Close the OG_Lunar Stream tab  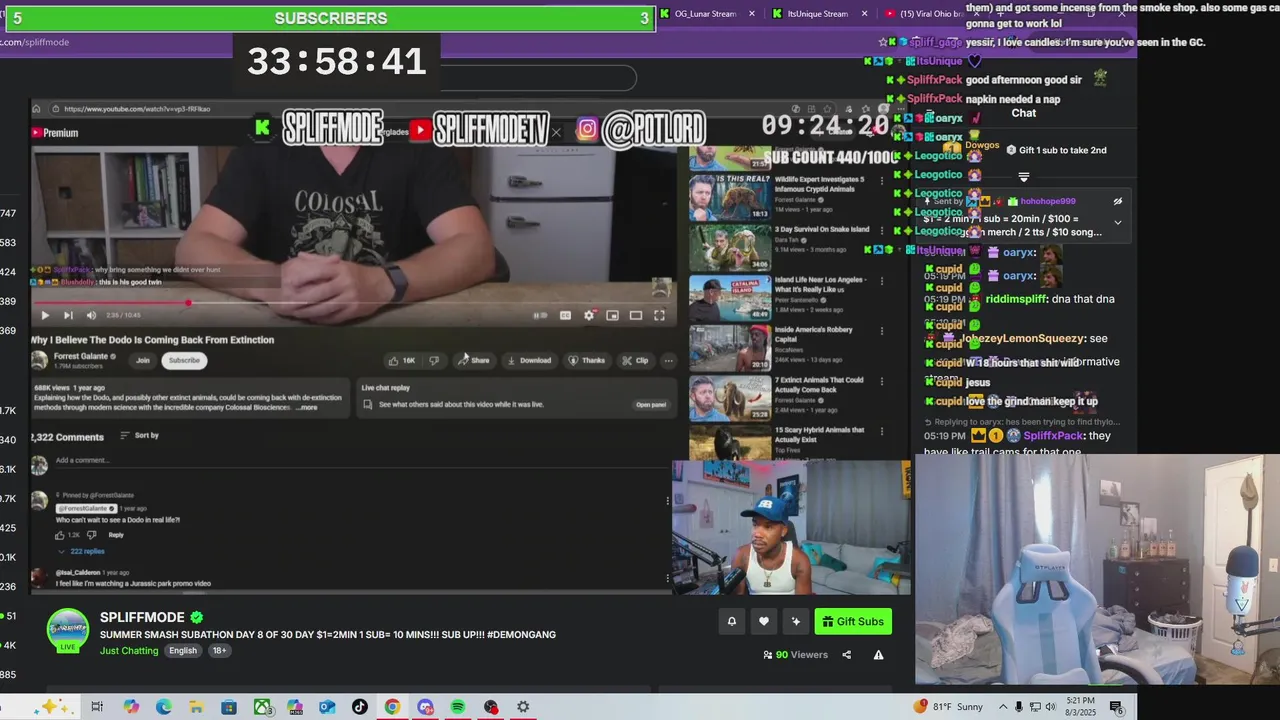click(752, 14)
